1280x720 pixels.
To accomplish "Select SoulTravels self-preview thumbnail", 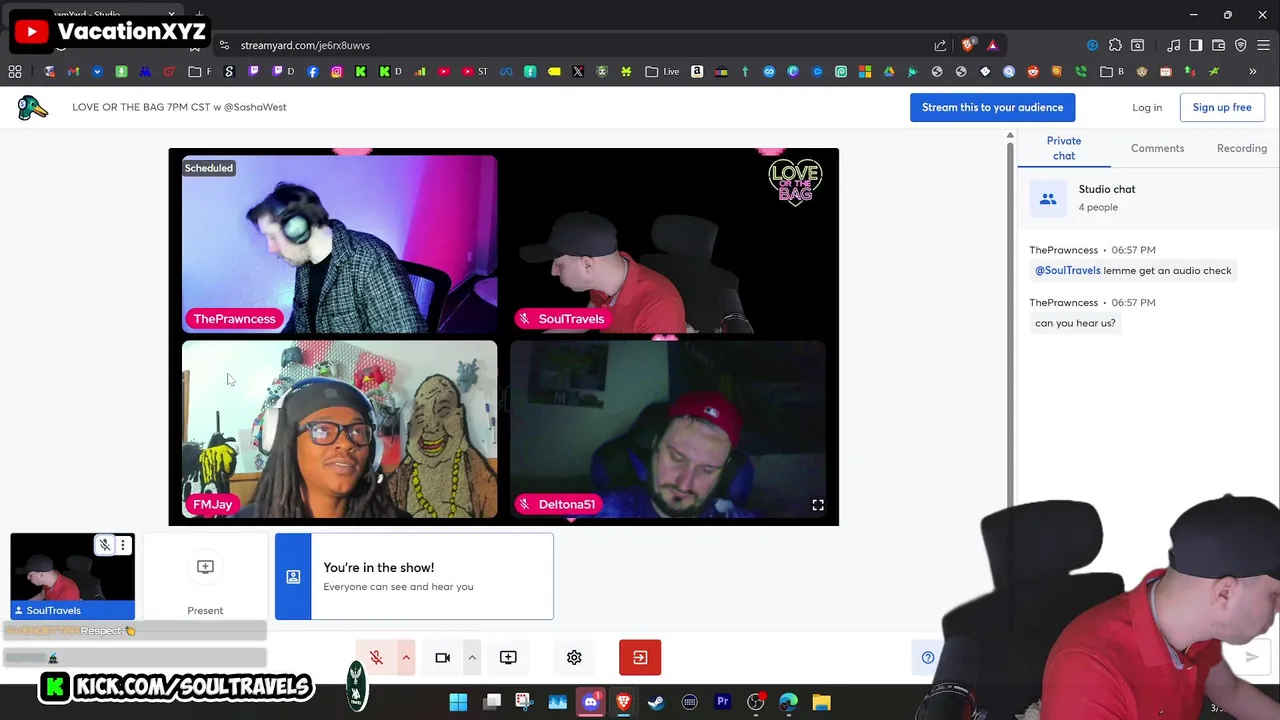I will pyautogui.click(x=72, y=577).
